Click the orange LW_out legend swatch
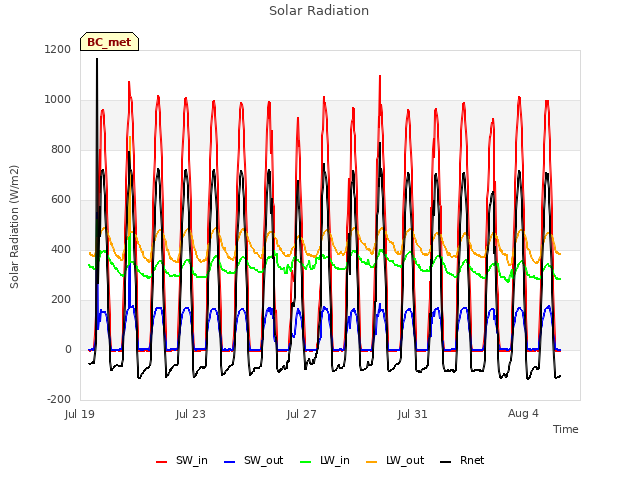Screen dimensions: 640x480 tap(372, 462)
